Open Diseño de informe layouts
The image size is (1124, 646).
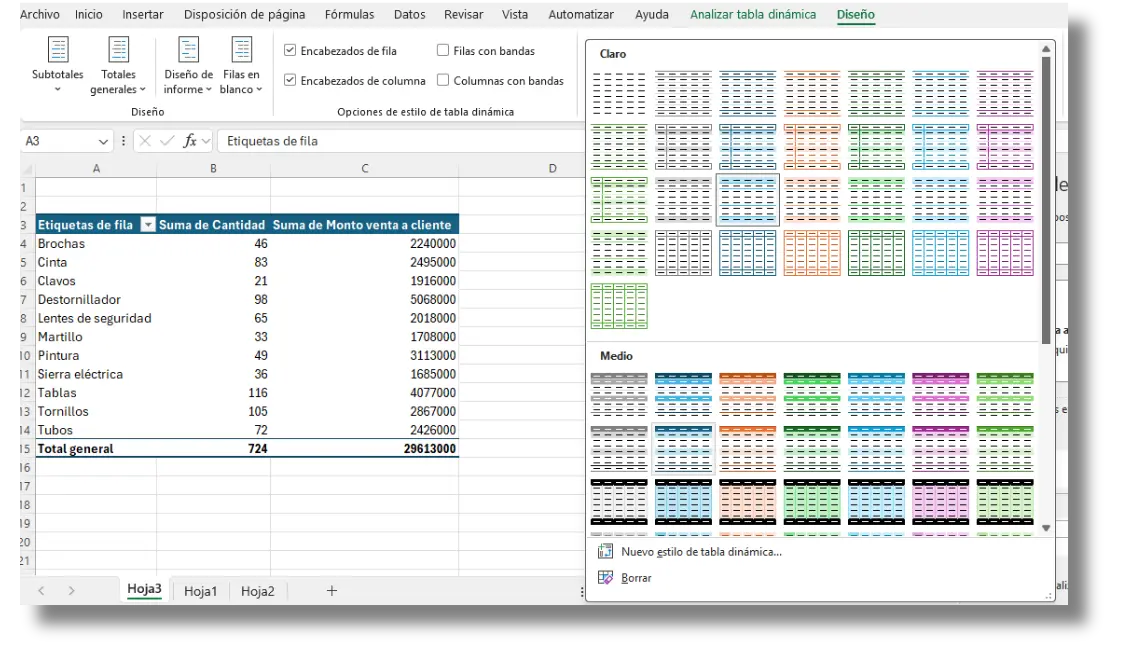click(x=188, y=65)
